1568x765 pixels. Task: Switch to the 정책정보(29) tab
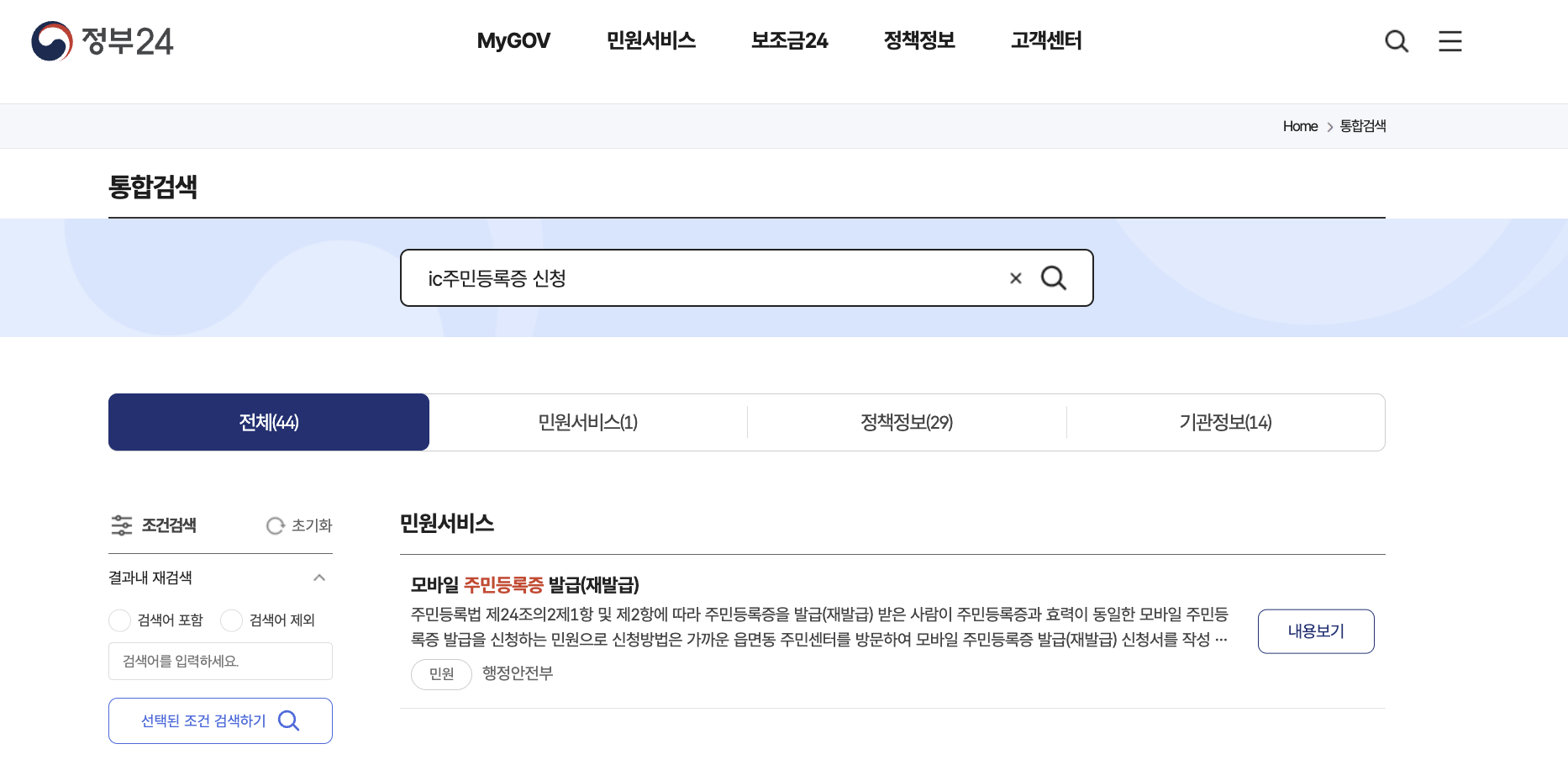point(907,422)
